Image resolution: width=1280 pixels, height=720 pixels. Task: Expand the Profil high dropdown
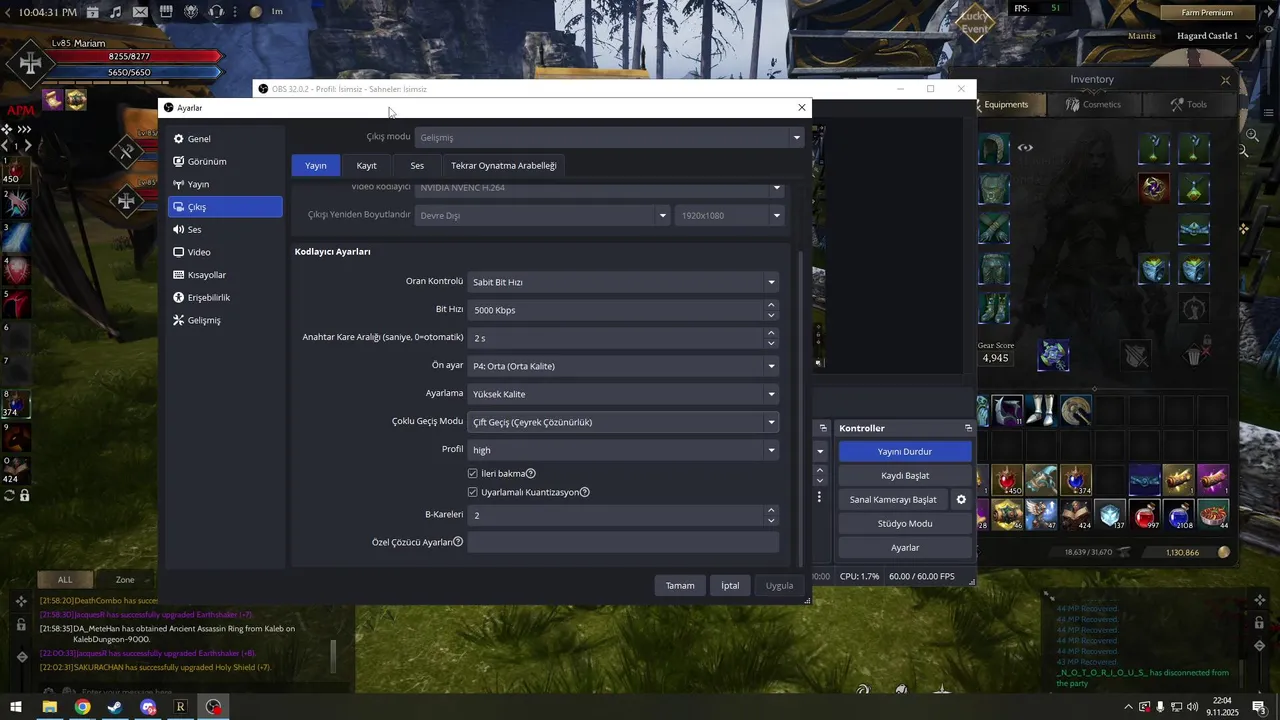(x=623, y=450)
